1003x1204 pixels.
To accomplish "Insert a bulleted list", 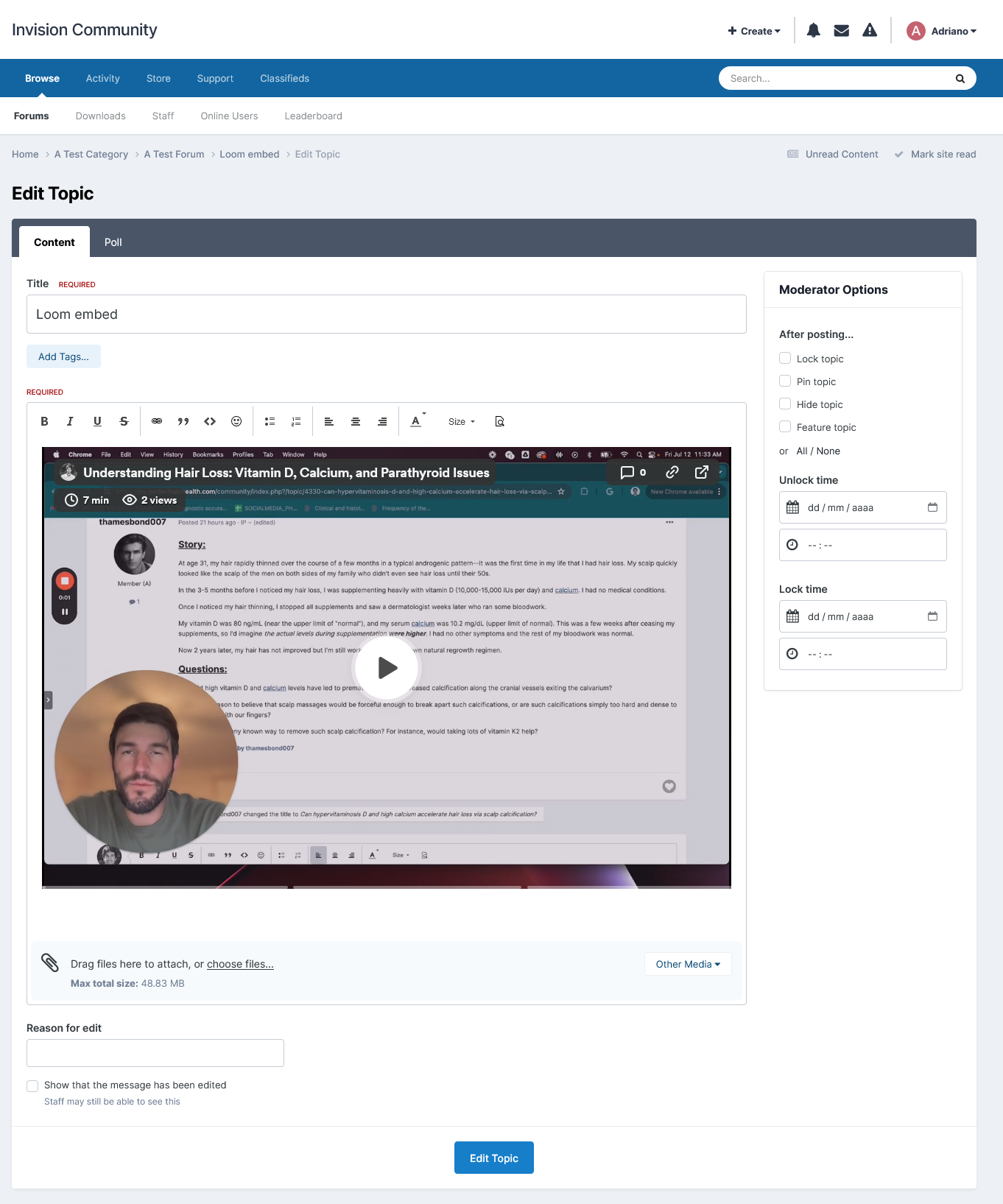I will tap(270, 421).
